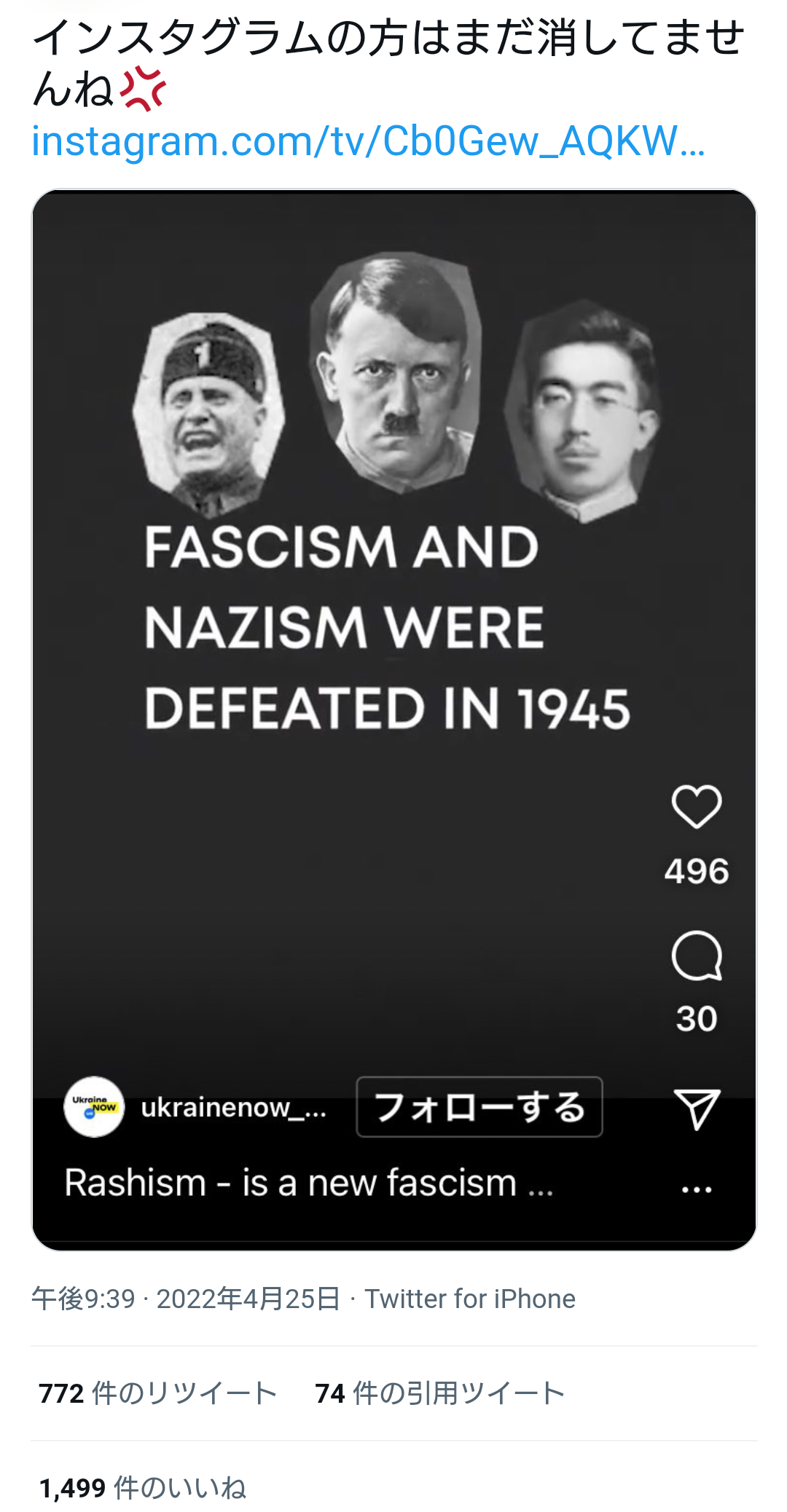Open the tweet timestamp 午後9:39 · 2022年4月25日
787x1512 pixels.
pyautogui.click(x=186, y=1299)
